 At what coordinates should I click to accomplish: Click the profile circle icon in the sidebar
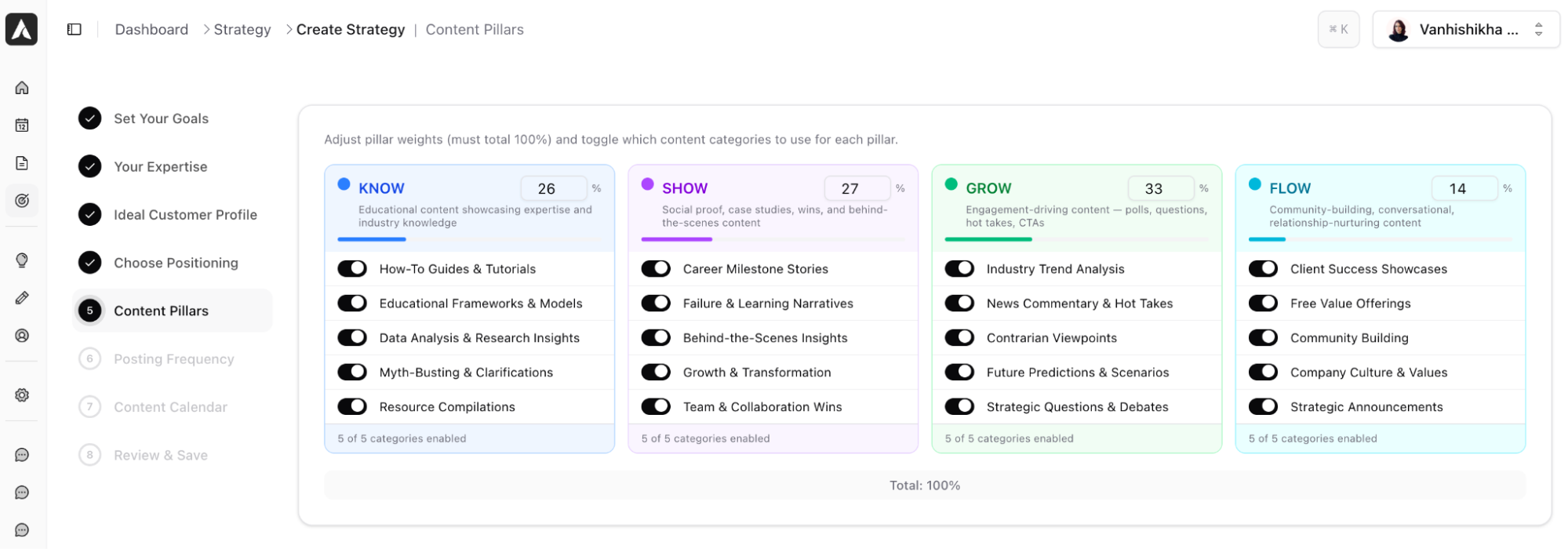[22, 336]
